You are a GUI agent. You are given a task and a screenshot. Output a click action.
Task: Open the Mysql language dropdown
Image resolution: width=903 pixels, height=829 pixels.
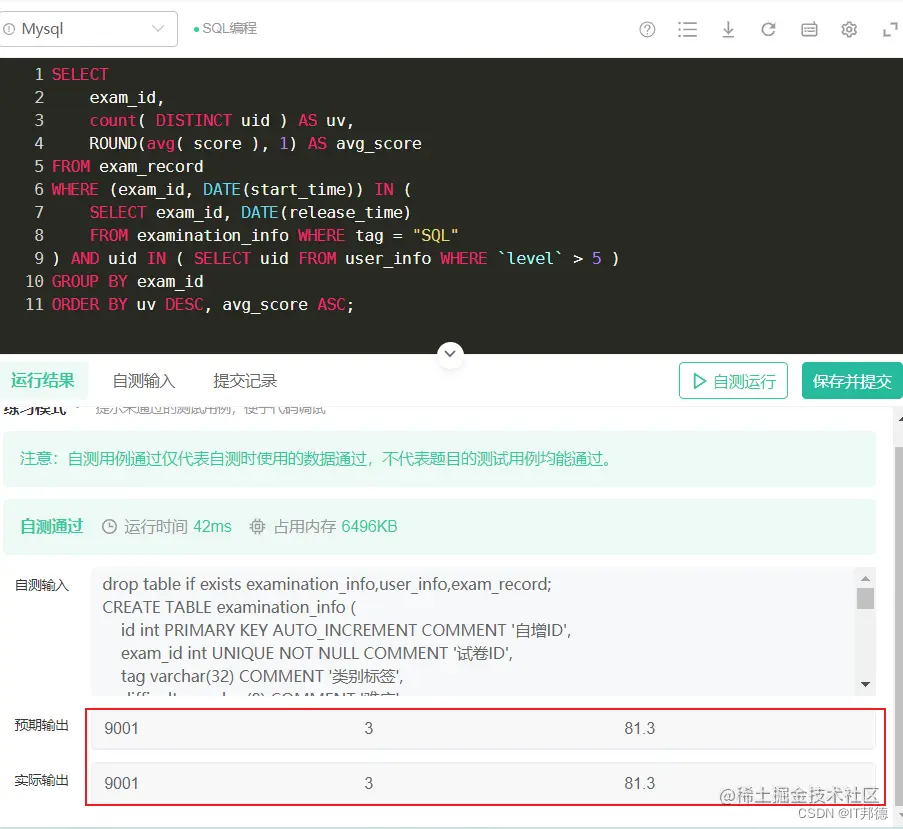89,29
